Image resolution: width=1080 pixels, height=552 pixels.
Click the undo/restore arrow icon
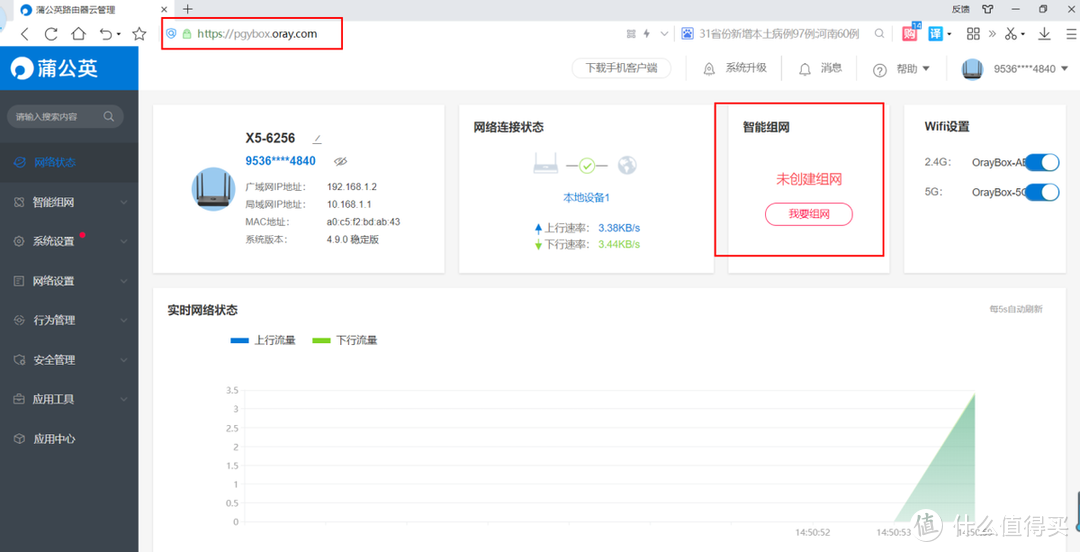(x=105, y=34)
